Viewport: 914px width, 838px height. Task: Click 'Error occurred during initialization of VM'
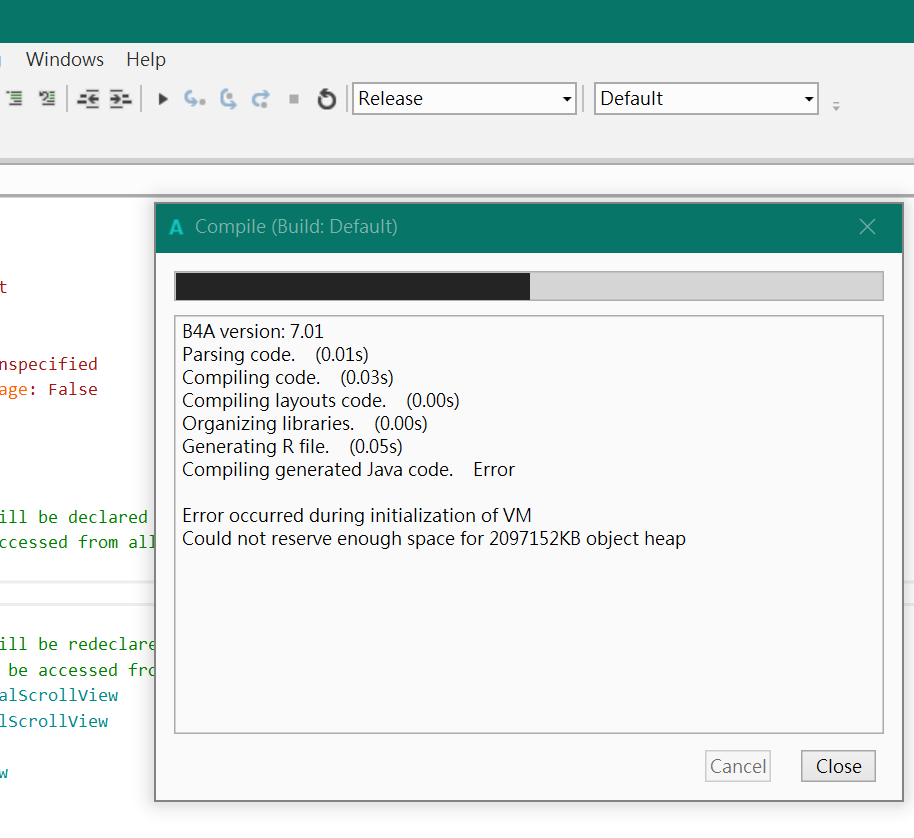point(356,515)
